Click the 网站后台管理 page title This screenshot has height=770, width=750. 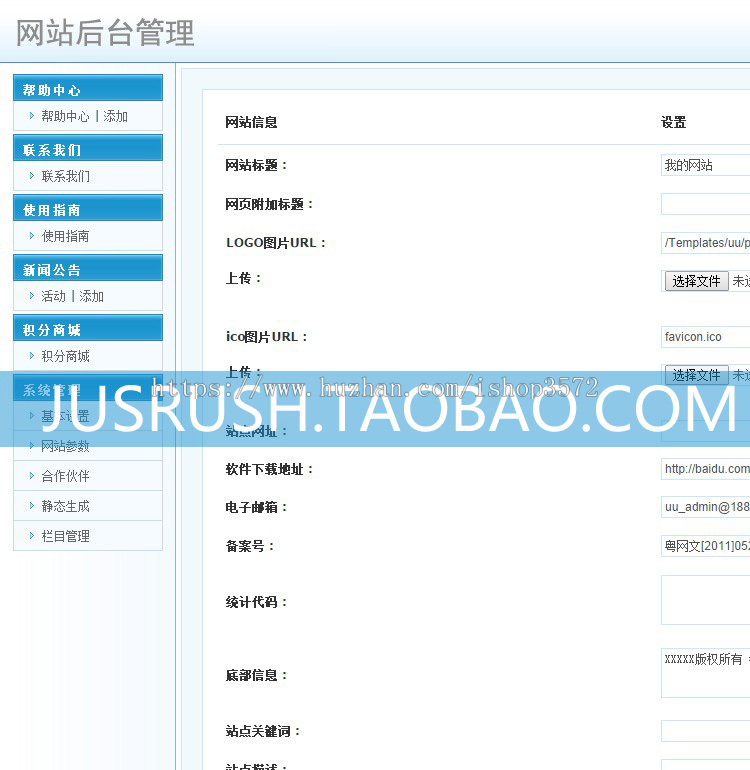click(x=105, y=32)
